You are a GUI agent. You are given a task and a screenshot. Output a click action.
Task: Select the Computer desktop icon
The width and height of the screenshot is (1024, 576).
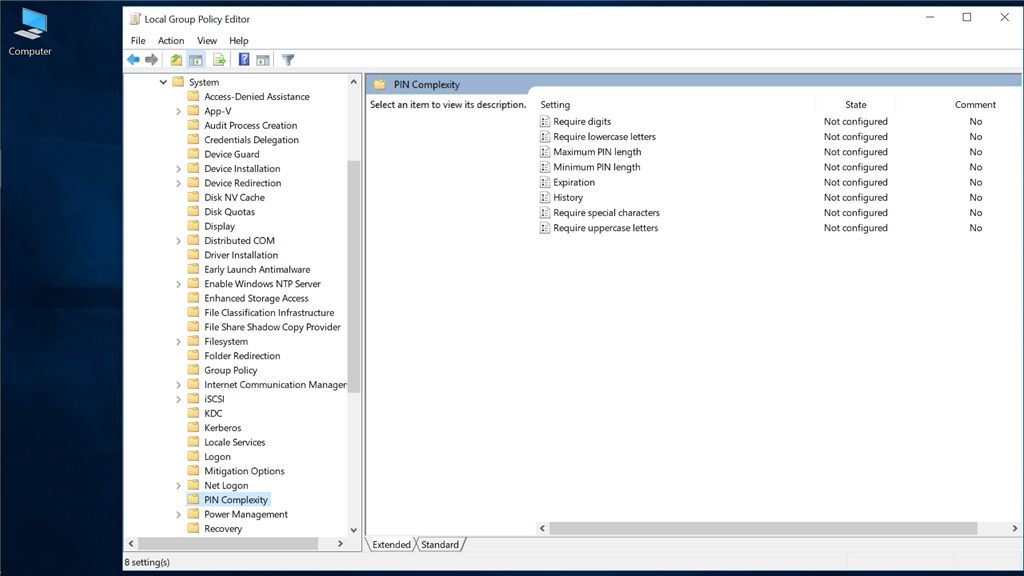click(x=30, y=33)
